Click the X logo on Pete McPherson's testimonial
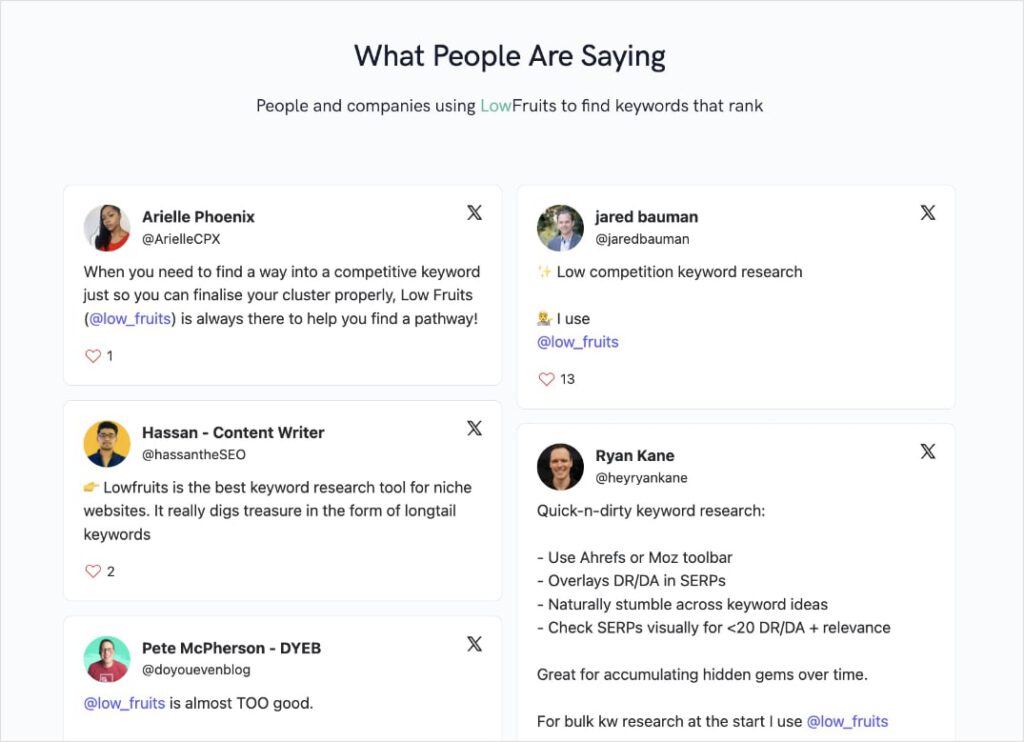This screenshot has width=1024, height=742. tap(474, 644)
